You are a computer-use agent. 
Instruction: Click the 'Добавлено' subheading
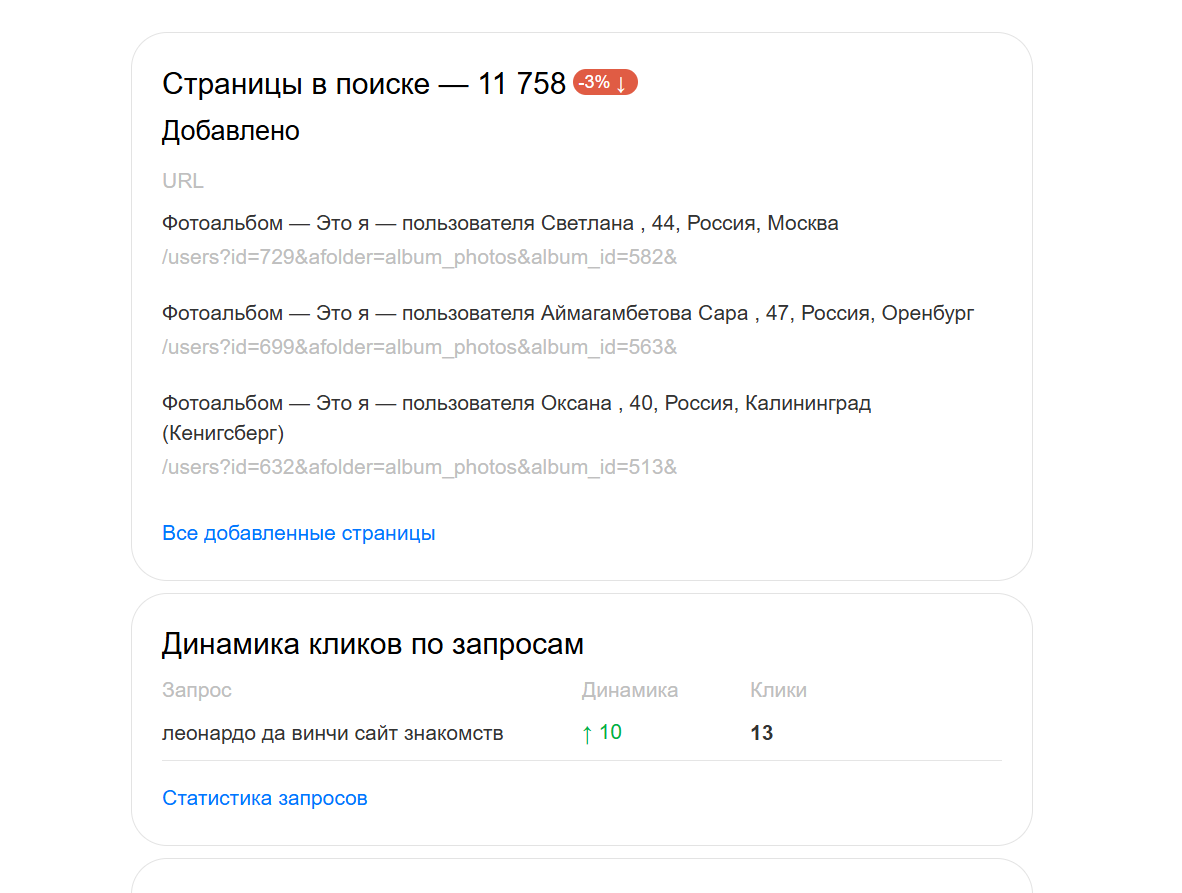pos(231,131)
